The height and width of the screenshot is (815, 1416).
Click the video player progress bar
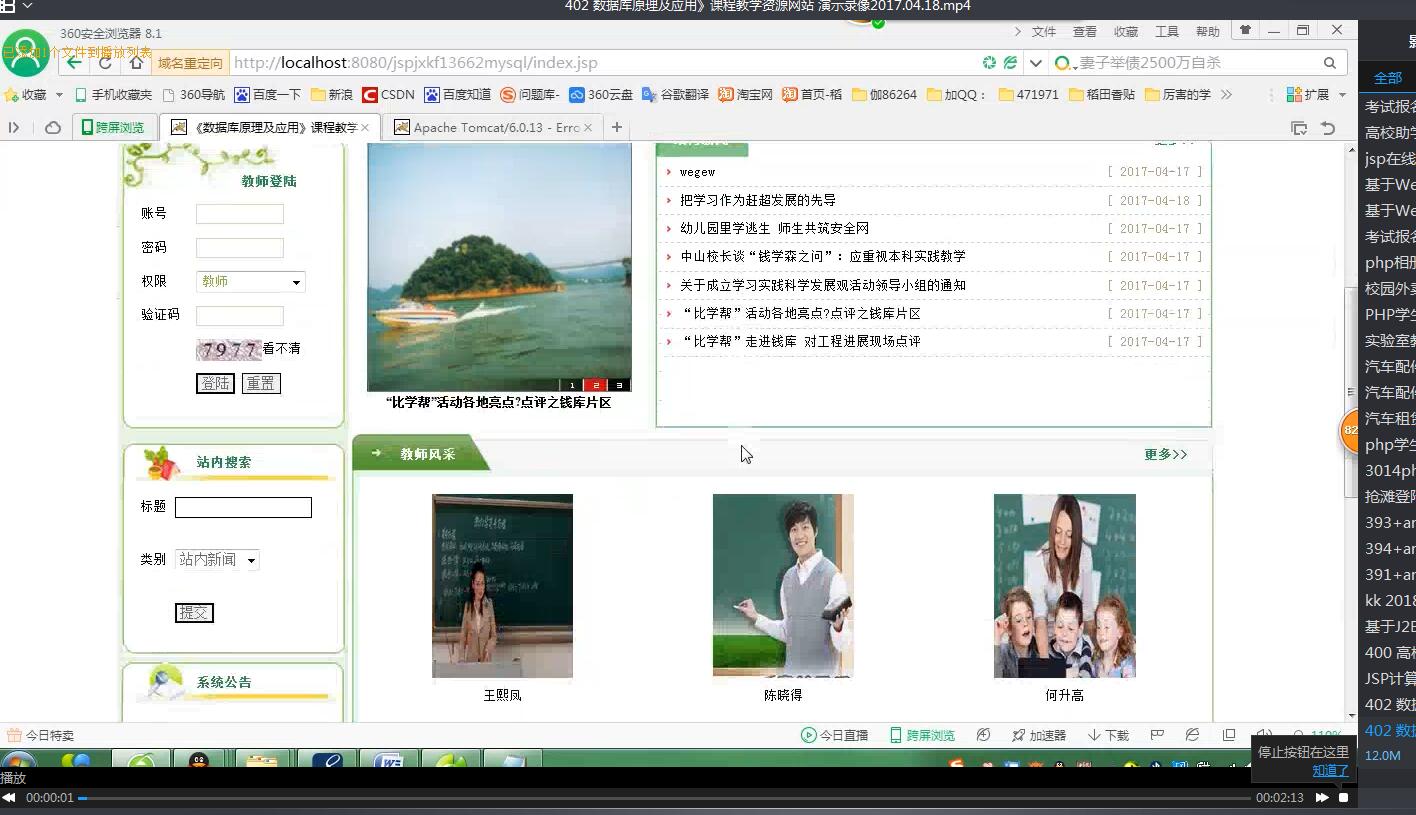tap(664, 798)
